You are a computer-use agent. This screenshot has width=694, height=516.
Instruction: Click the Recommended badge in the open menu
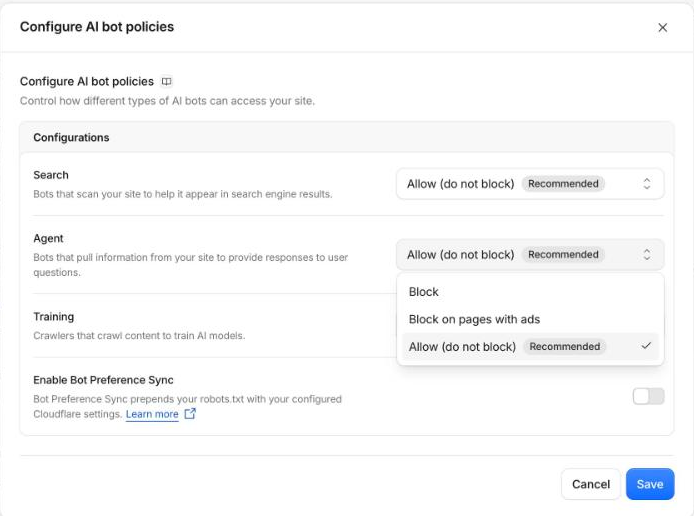(x=565, y=347)
